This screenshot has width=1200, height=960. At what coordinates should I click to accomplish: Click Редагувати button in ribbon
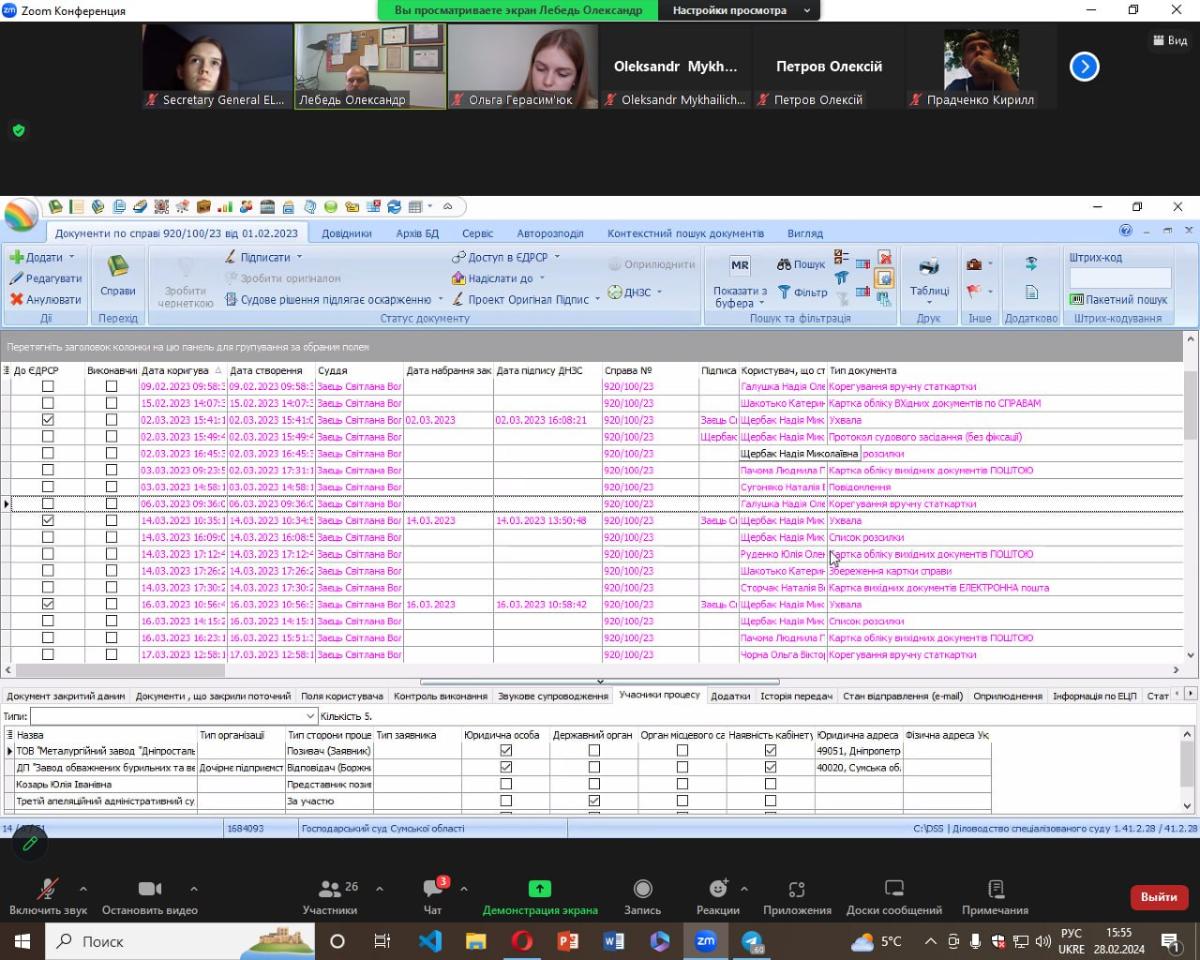(x=46, y=278)
